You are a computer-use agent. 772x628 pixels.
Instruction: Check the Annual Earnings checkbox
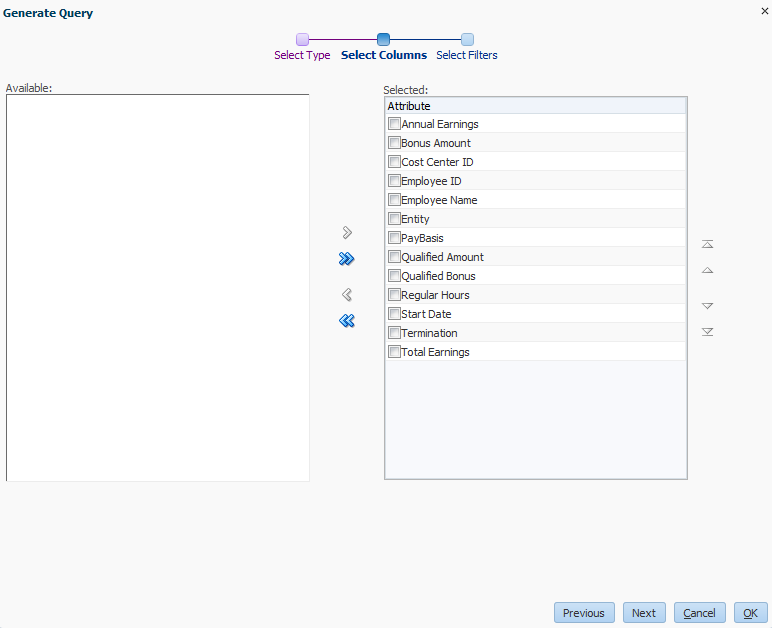pos(394,124)
